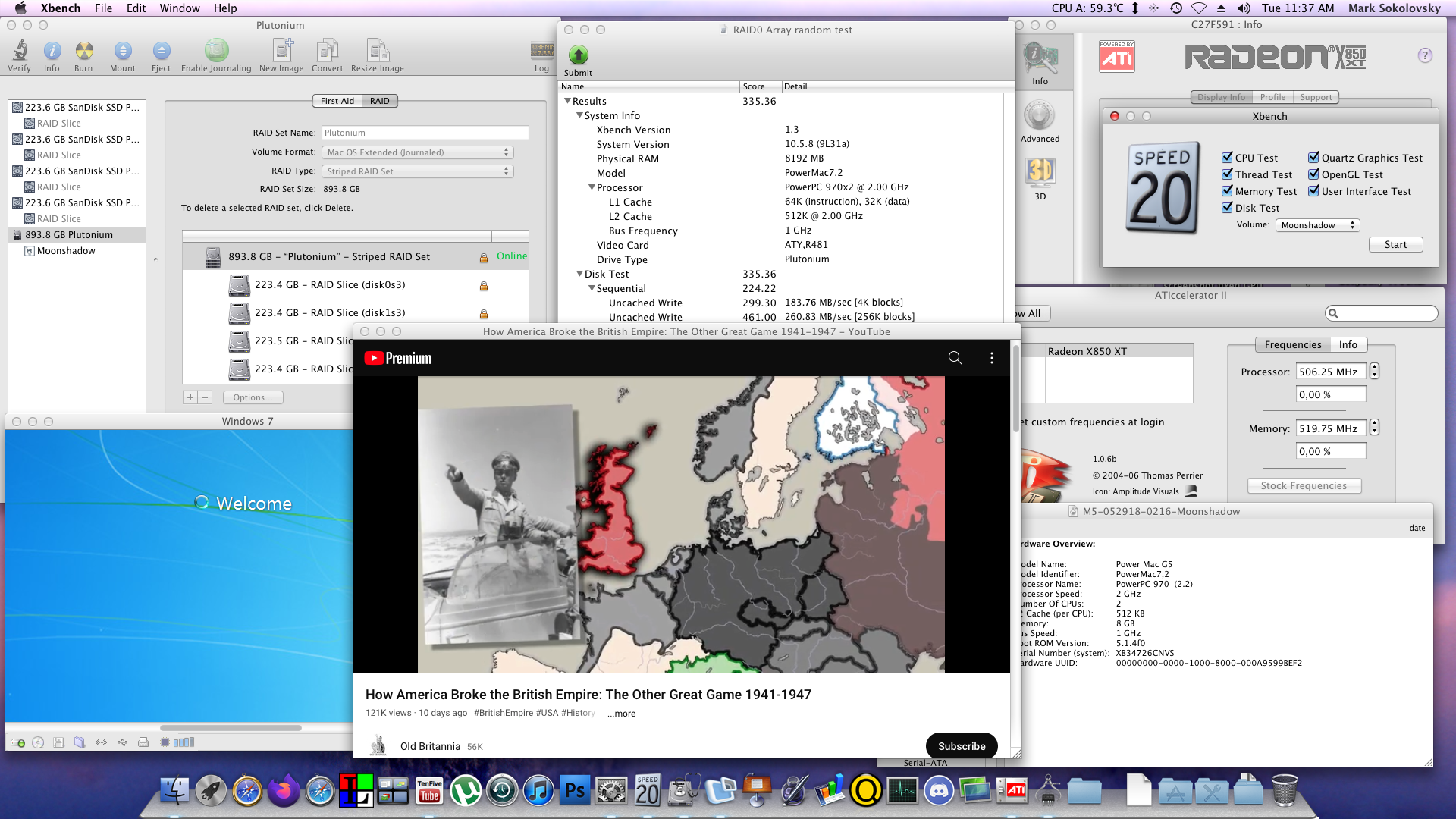Search YouTube with the magnifier icon
Image resolution: width=1456 pixels, height=819 pixels.
click(955, 358)
